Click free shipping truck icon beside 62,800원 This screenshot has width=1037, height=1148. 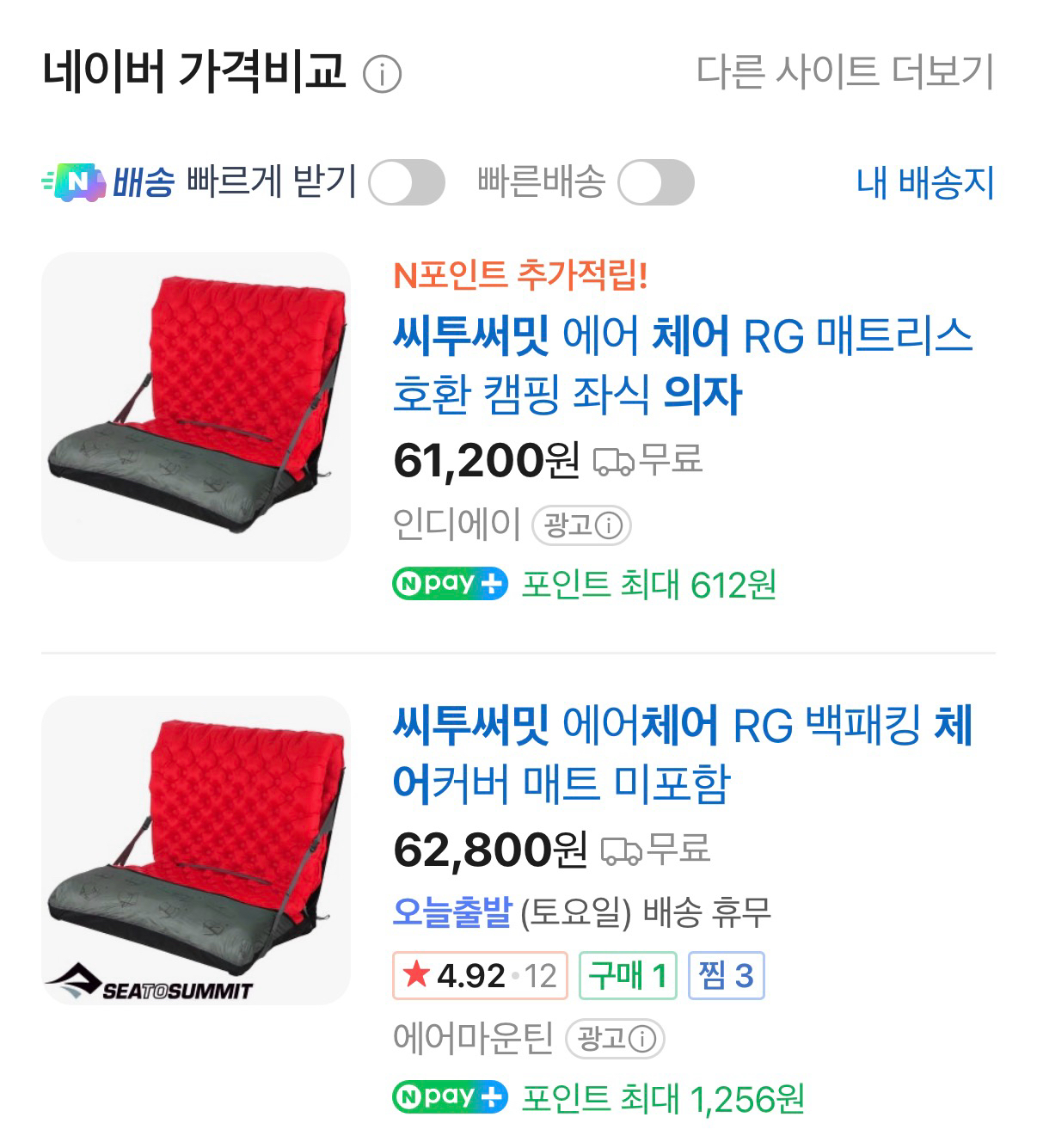point(620,850)
